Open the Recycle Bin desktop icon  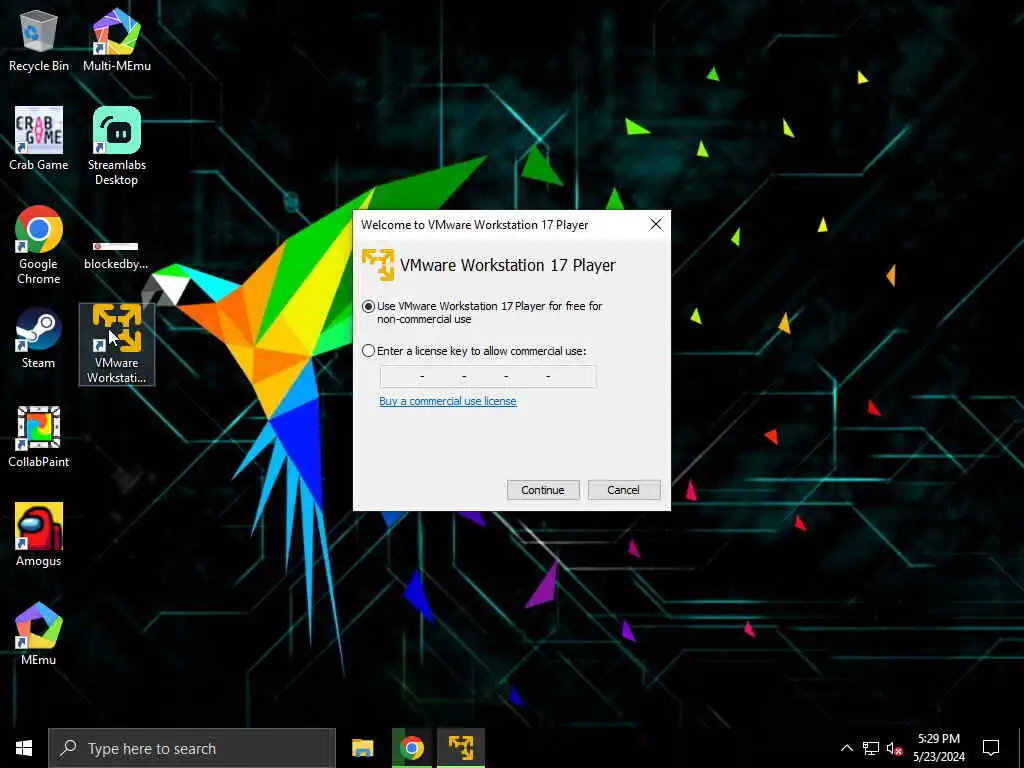[x=39, y=39]
